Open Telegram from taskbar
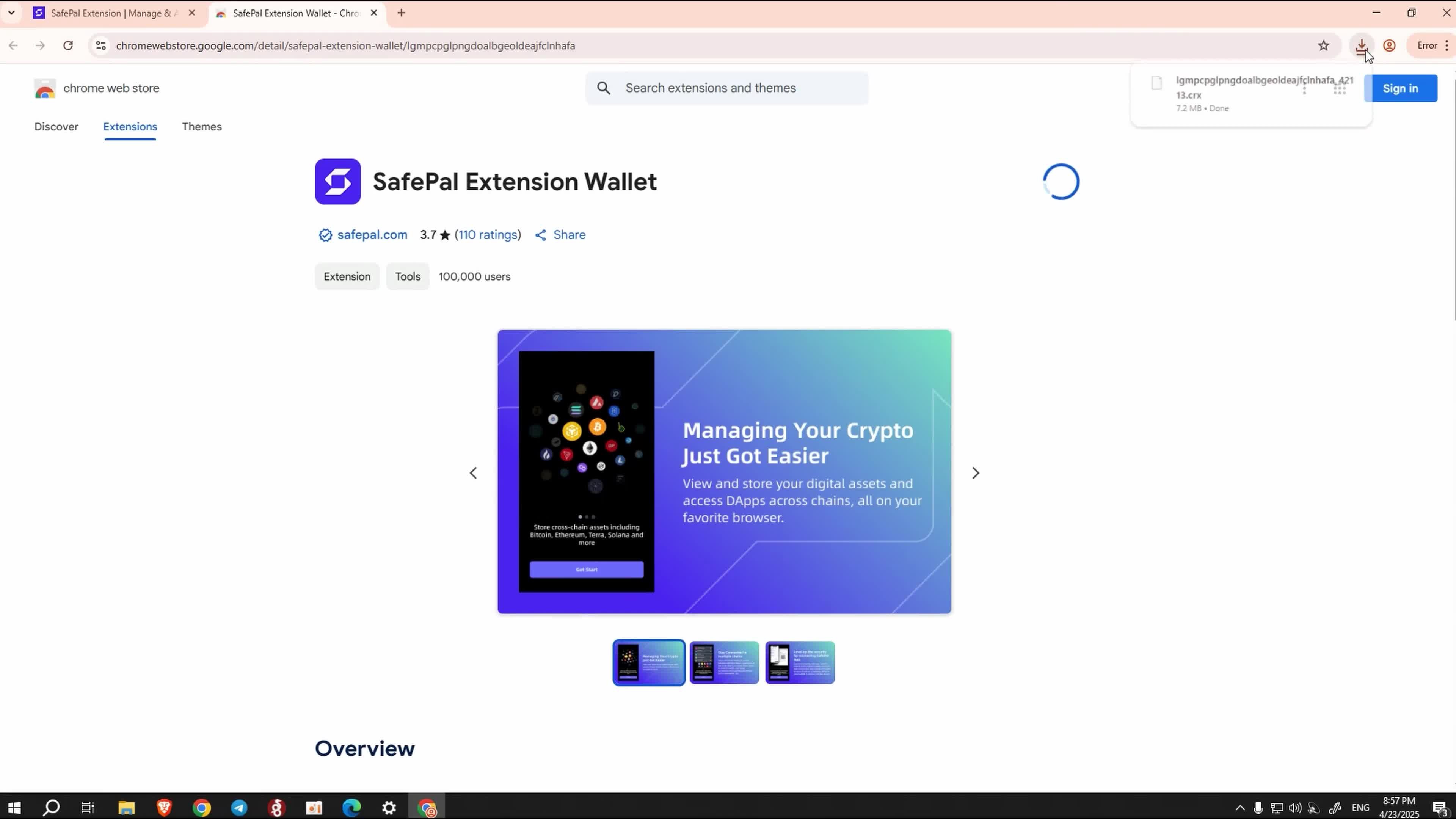Screen dimensions: 1456x819 click(x=239, y=807)
